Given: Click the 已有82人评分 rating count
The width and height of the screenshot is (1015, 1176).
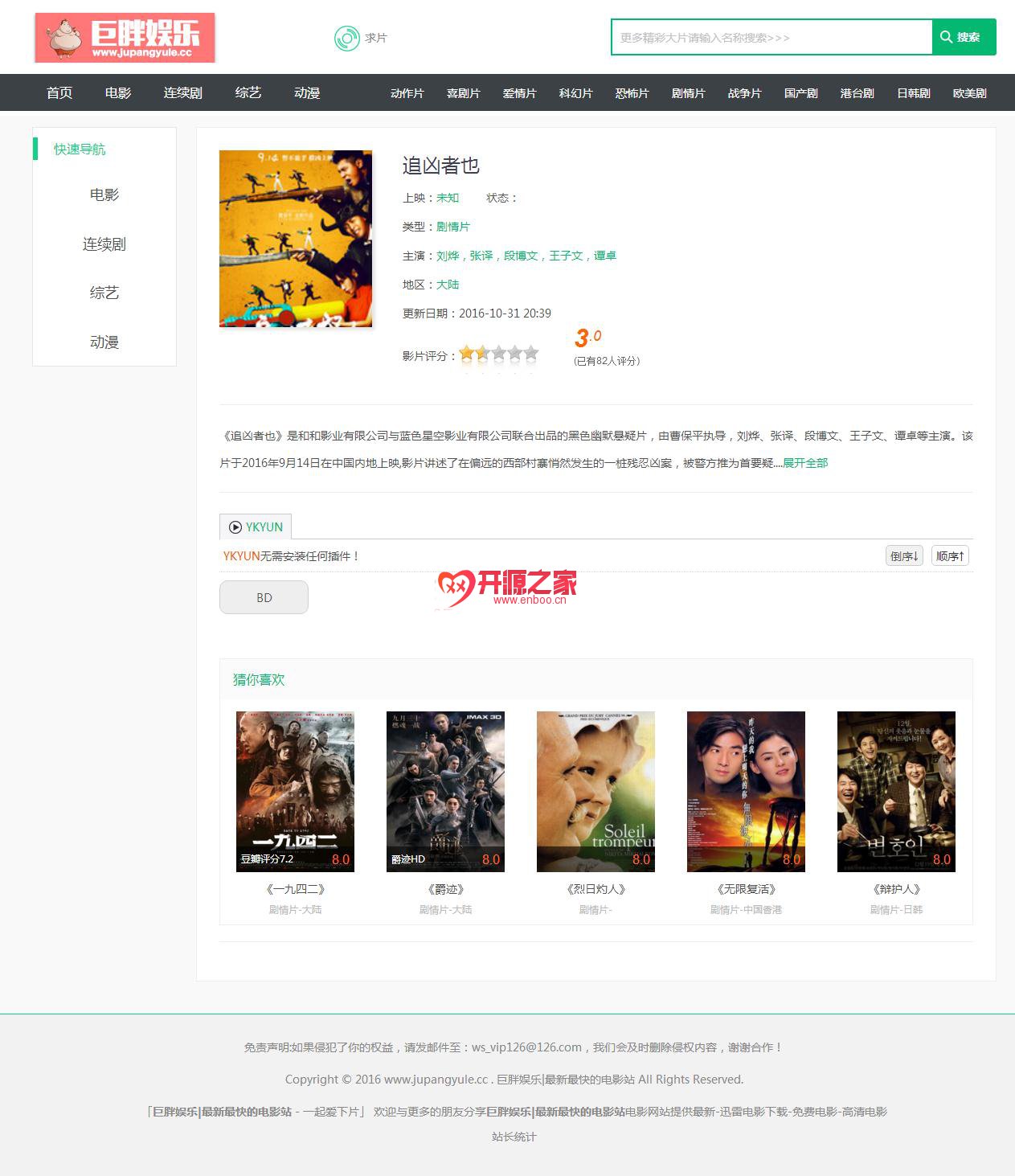Looking at the screenshot, I should click(x=607, y=361).
